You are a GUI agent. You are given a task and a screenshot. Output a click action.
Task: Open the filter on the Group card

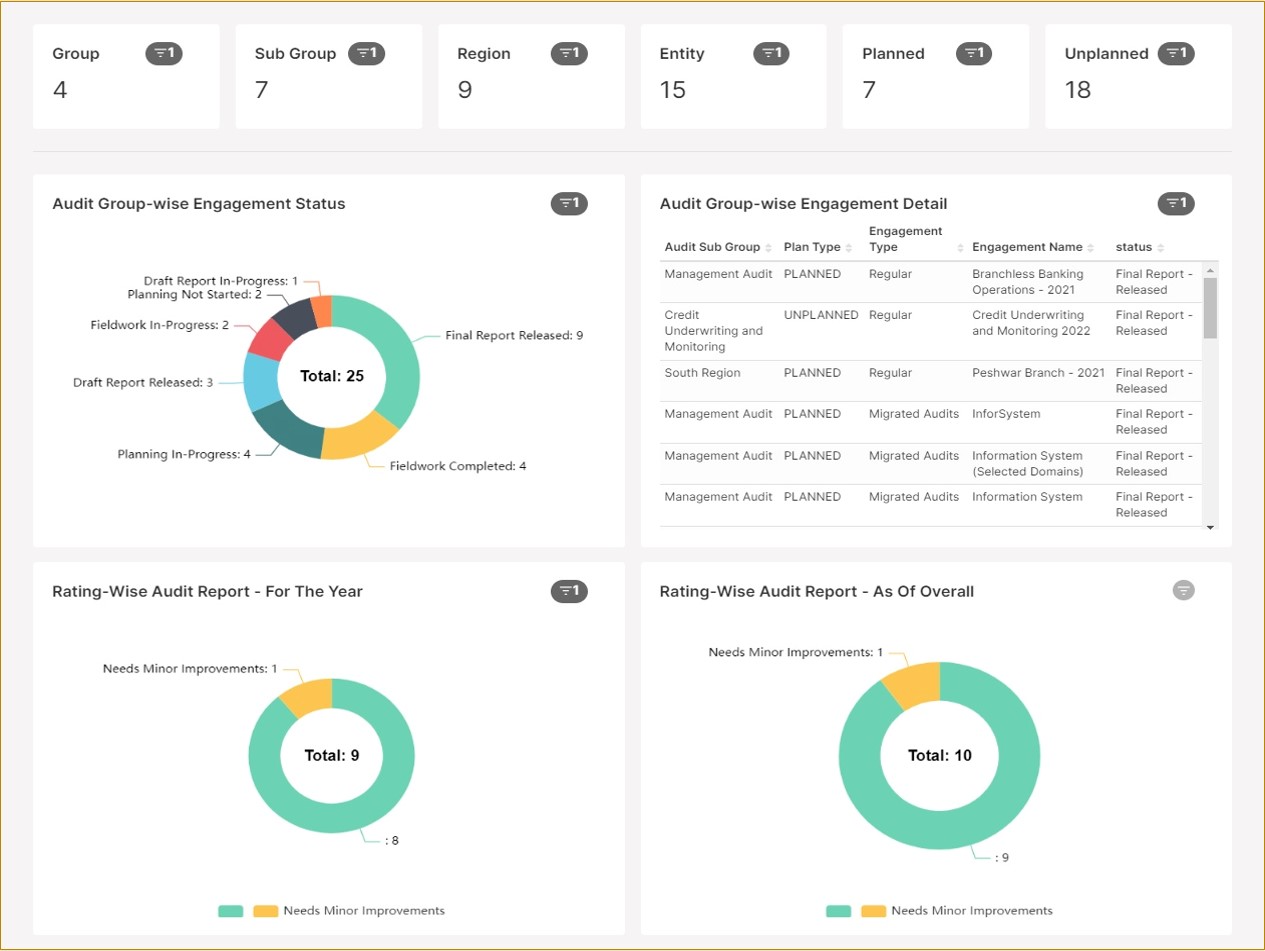pyautogui.click(x=164, y=54)
